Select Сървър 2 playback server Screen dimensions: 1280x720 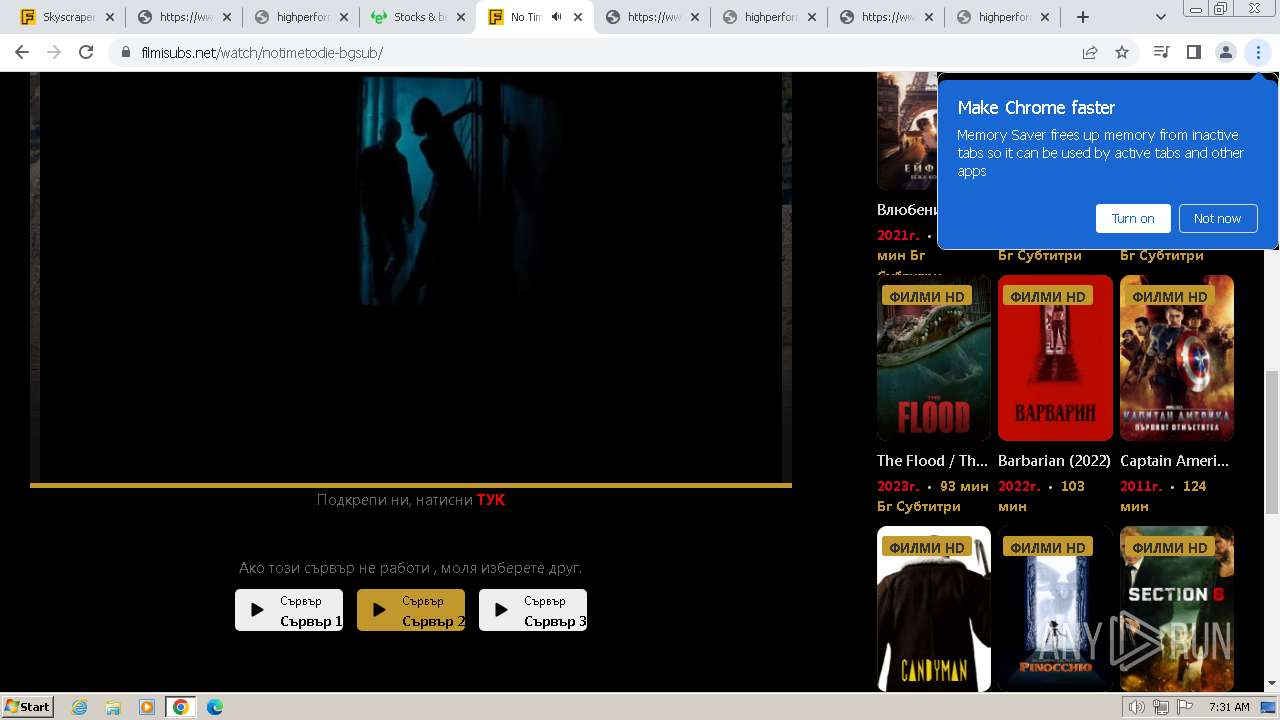411,610
